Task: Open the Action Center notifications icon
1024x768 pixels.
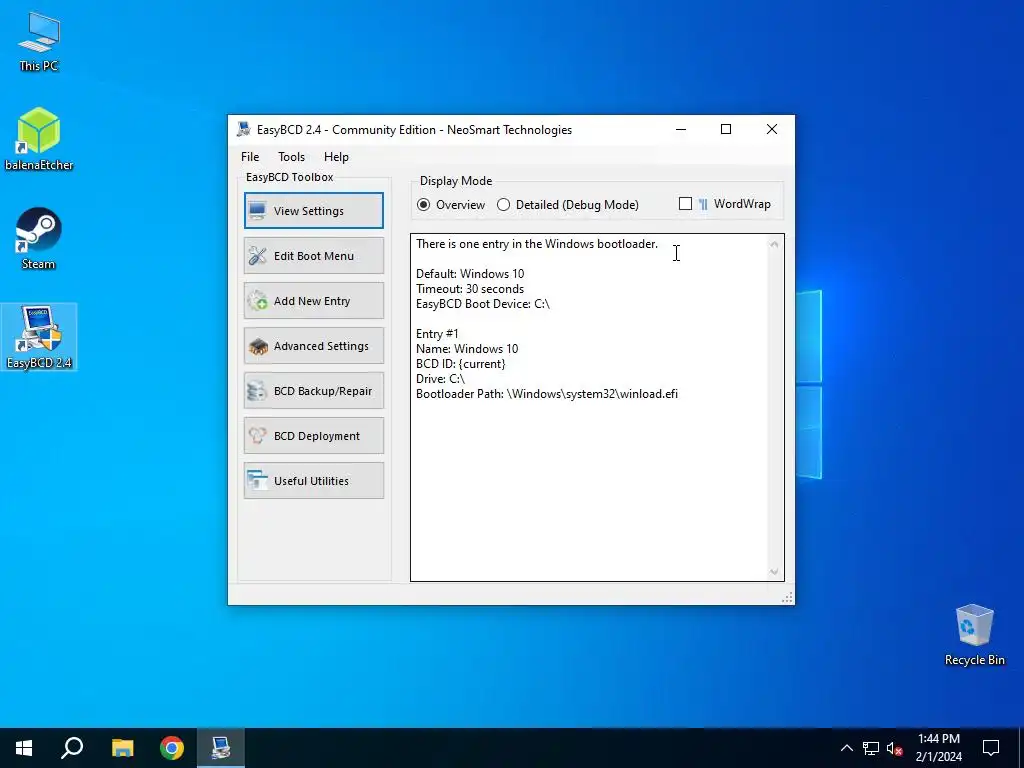Action: pyautogui.click(x=991, y=748)
